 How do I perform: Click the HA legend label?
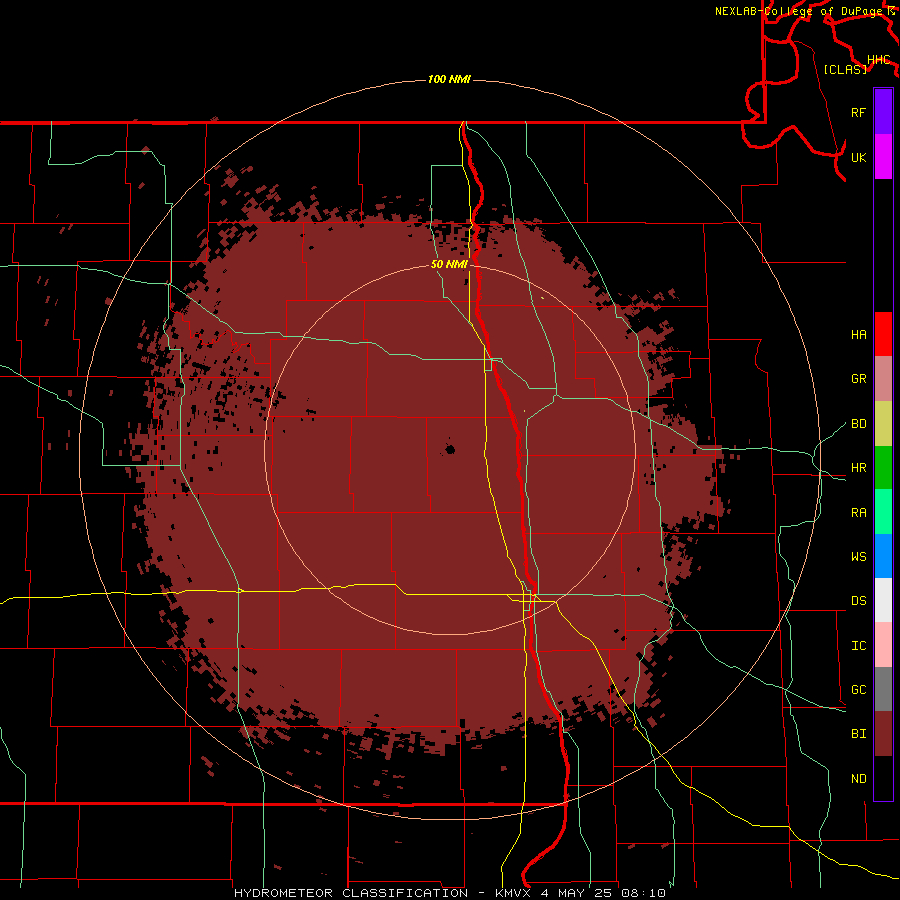tap(858, 335)
